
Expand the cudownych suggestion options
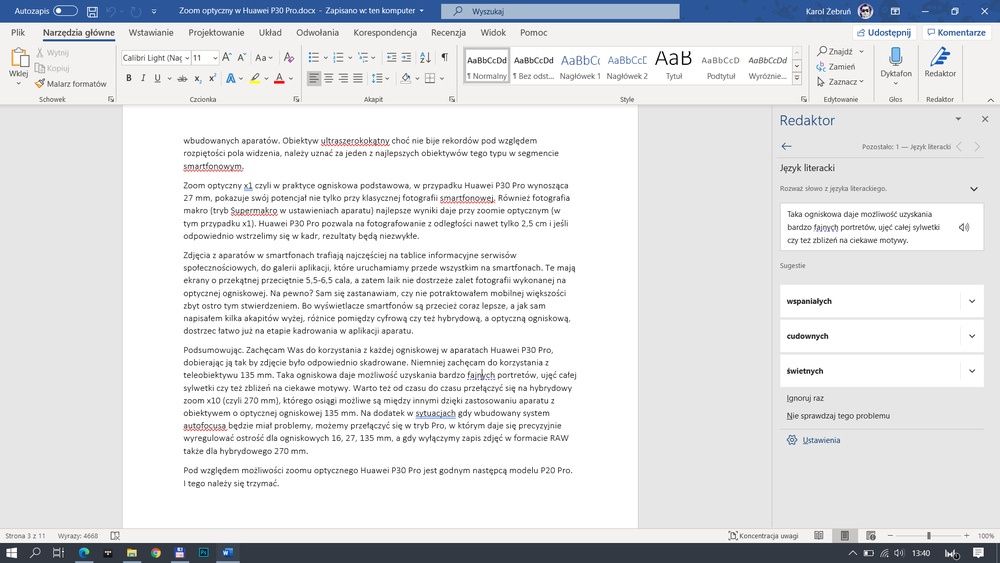[972, 336]
